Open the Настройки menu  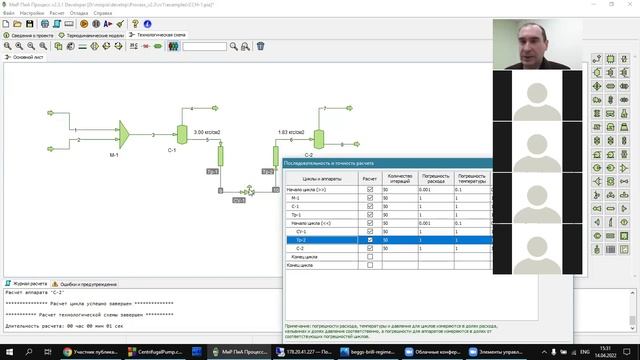pyautogui.click(x=32, y=13)
